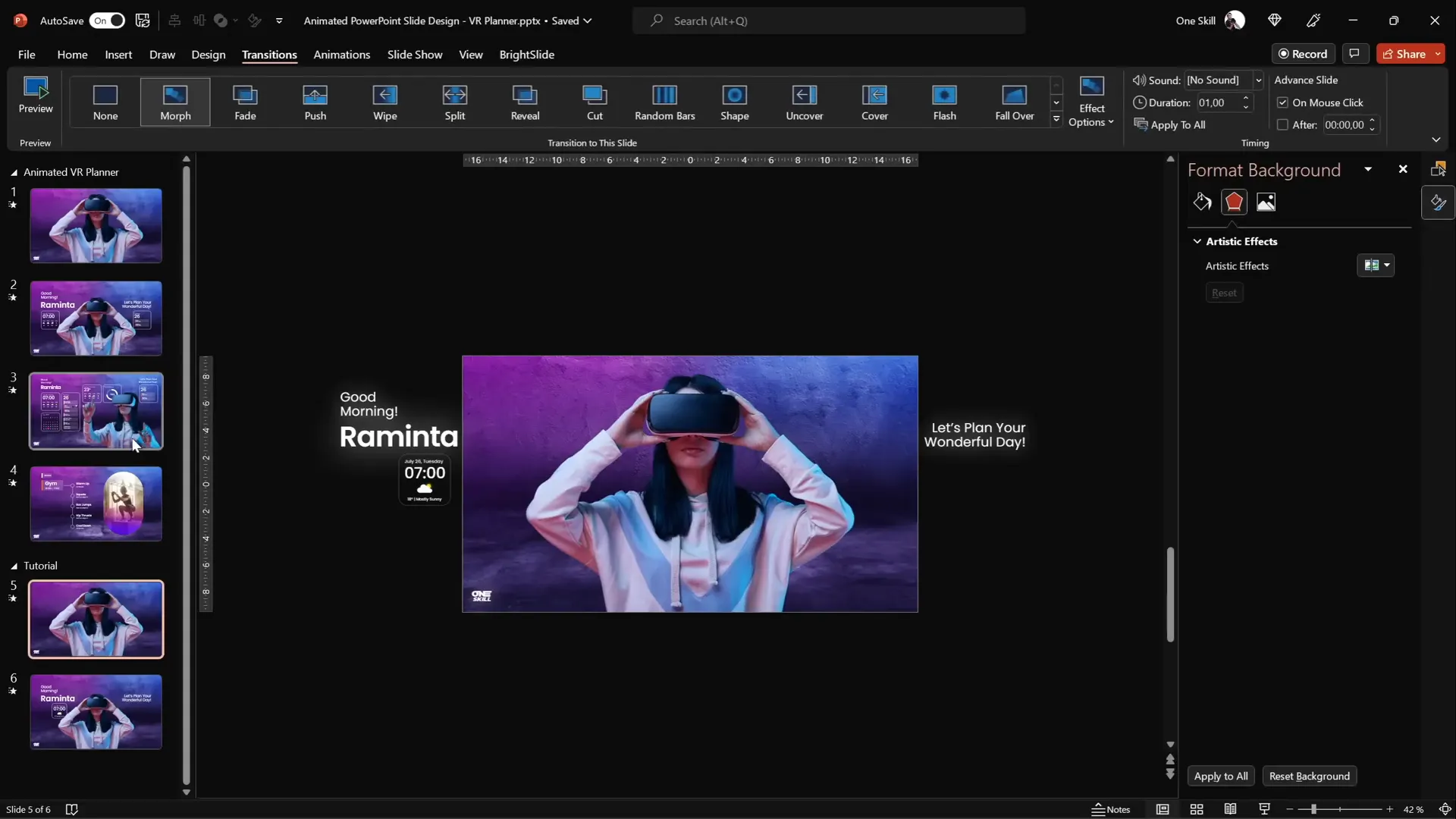The height and width of the screenshot is (819, 1456).
Task: Apply the Fade transition
Action: tap(245, 102)
